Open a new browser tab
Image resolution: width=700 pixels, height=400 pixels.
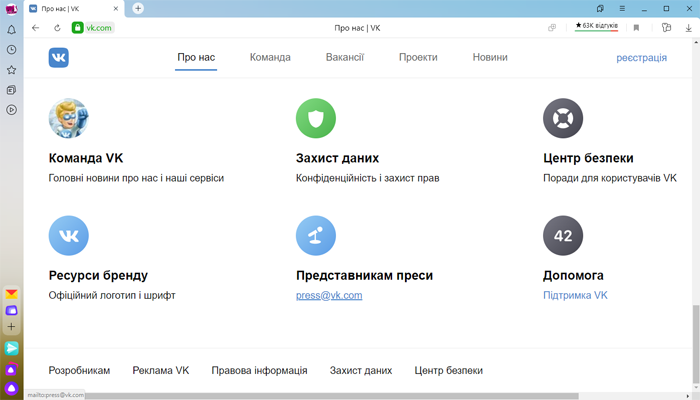click(x=138, y=8)
